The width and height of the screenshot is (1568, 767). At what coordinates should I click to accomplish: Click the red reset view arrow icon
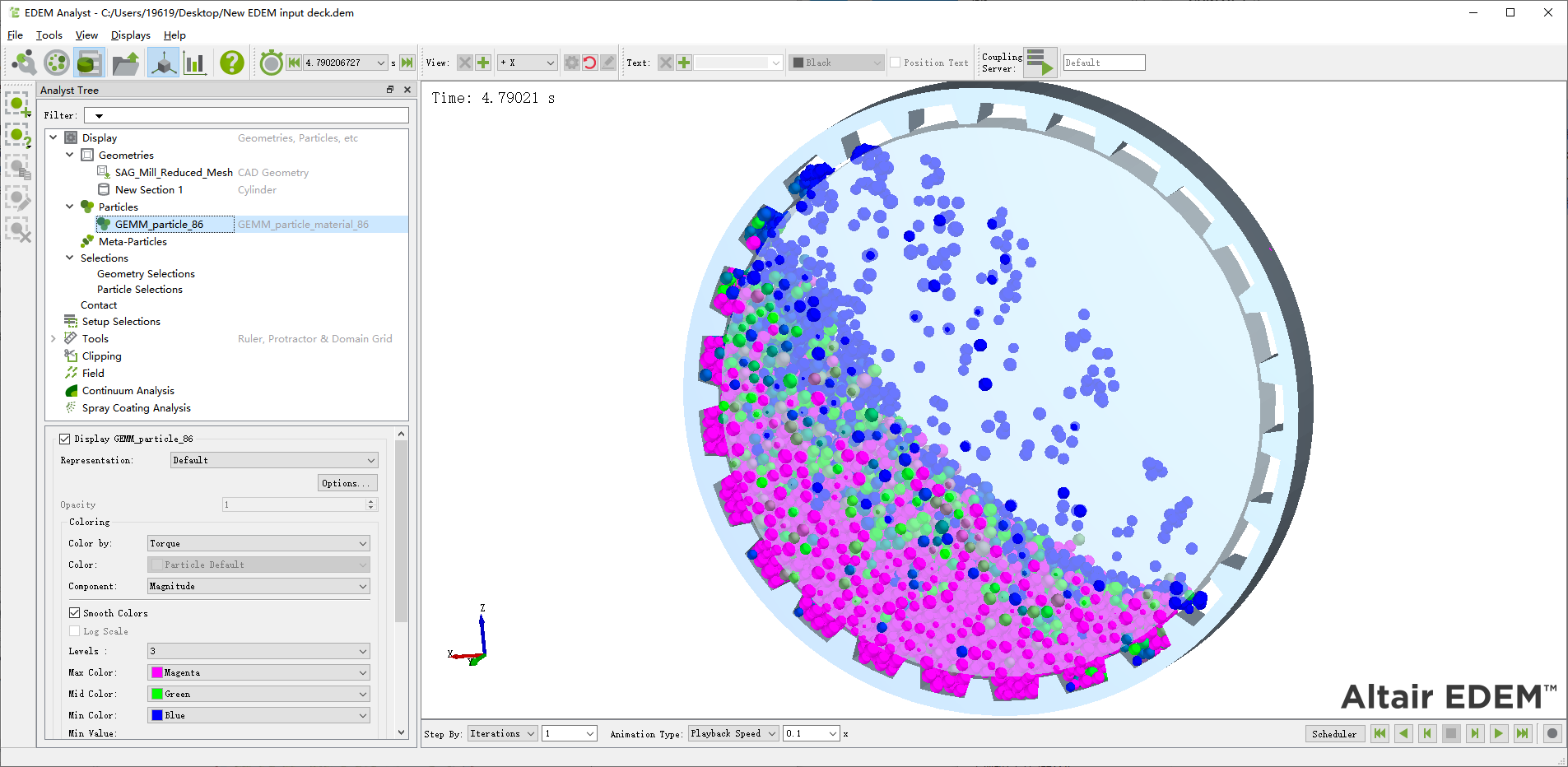pyautogui.click(x=590, y=63)
